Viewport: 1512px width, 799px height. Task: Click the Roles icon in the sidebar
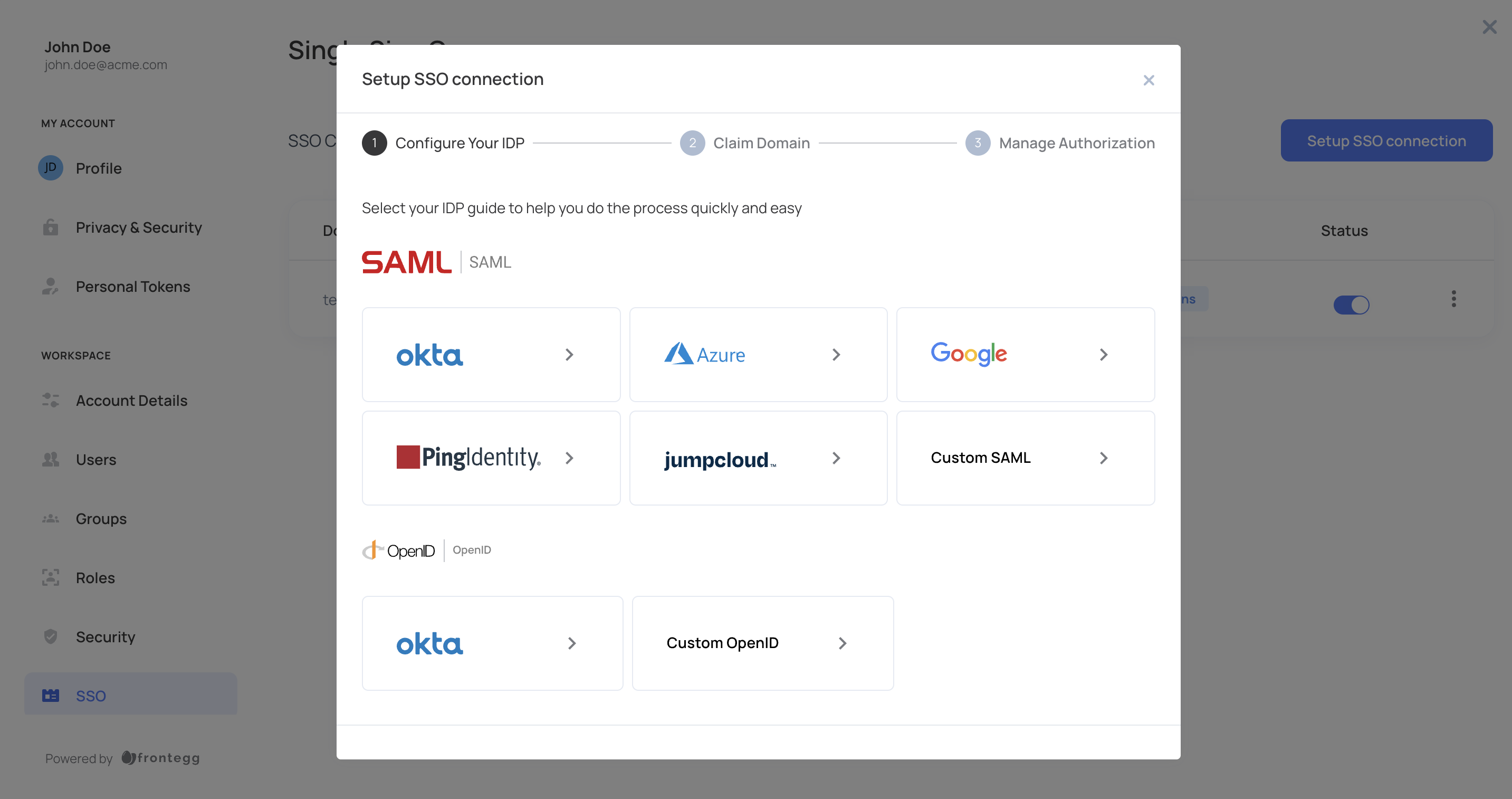pos(51,578)
